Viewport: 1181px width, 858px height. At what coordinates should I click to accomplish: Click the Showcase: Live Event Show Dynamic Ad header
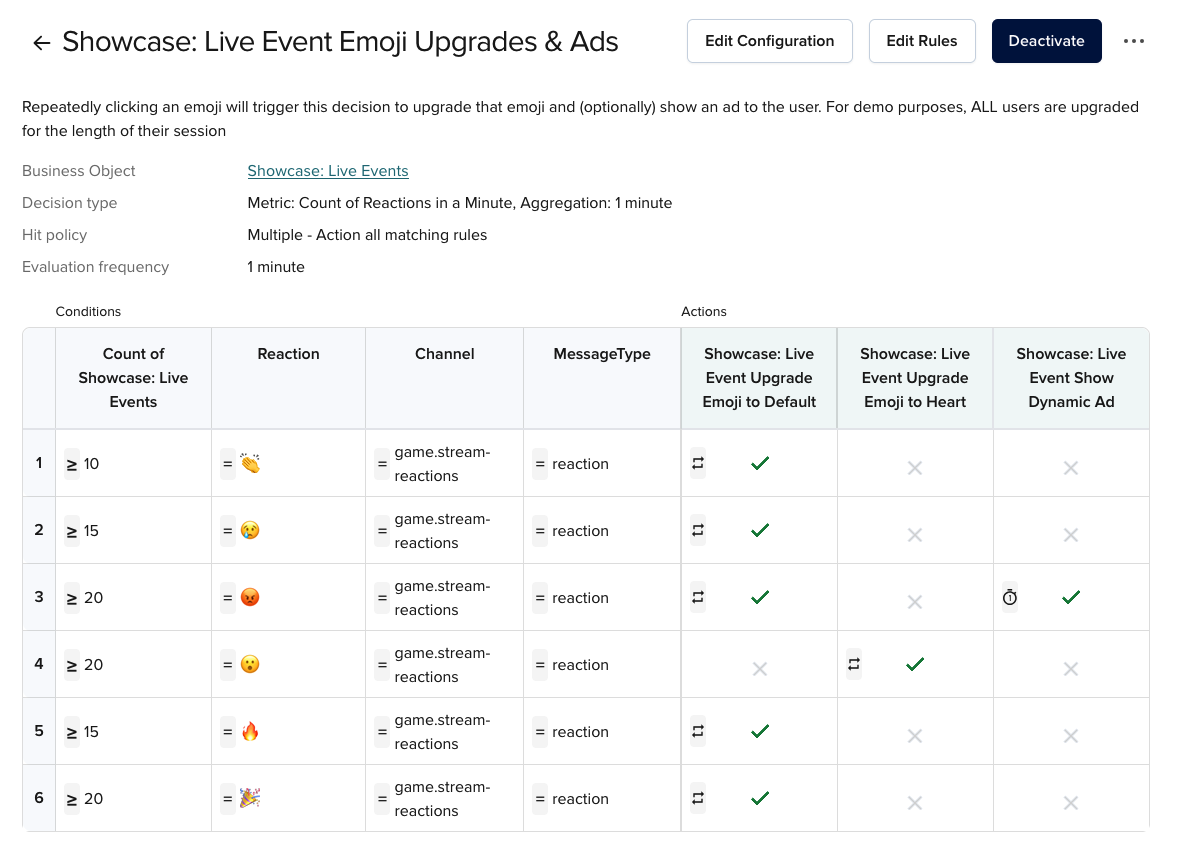[x=1071, y=378]
